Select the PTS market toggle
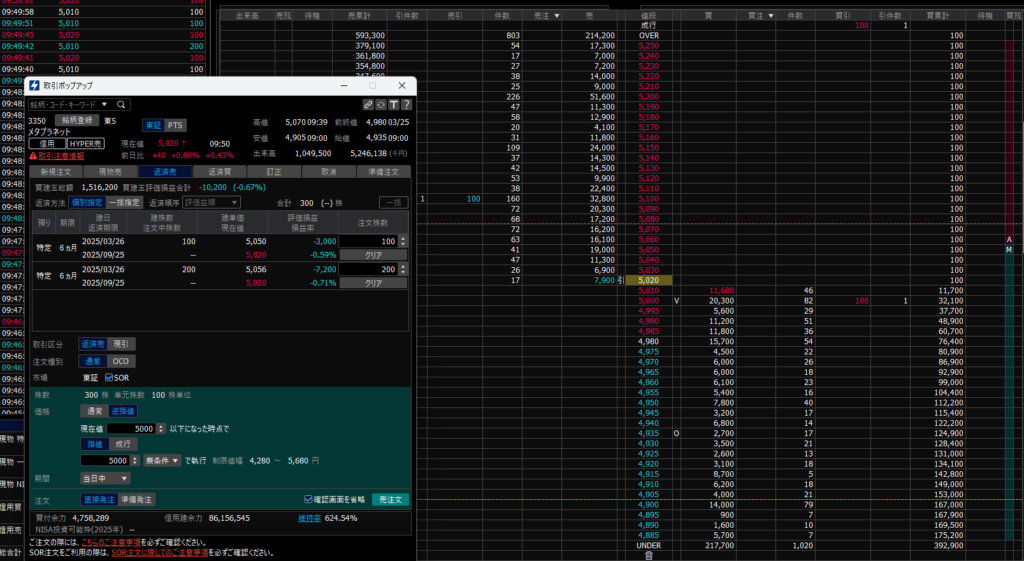Viewport: 1024px width, 561px height. pos(175,124)
